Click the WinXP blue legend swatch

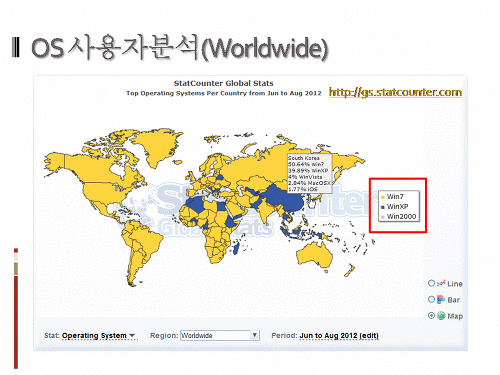point(383,207)
